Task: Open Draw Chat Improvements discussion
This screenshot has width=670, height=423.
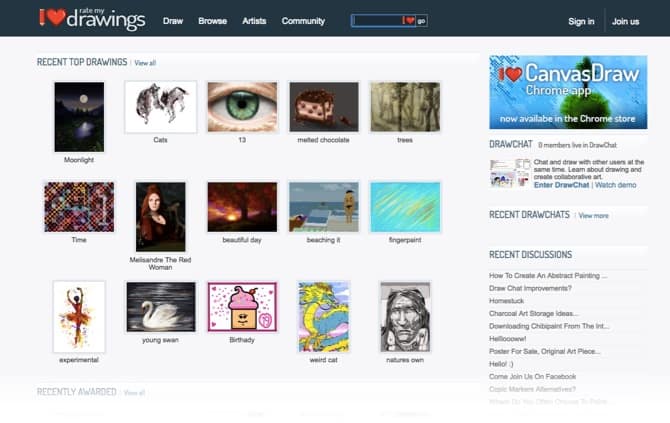Action: tap(530, 288)
